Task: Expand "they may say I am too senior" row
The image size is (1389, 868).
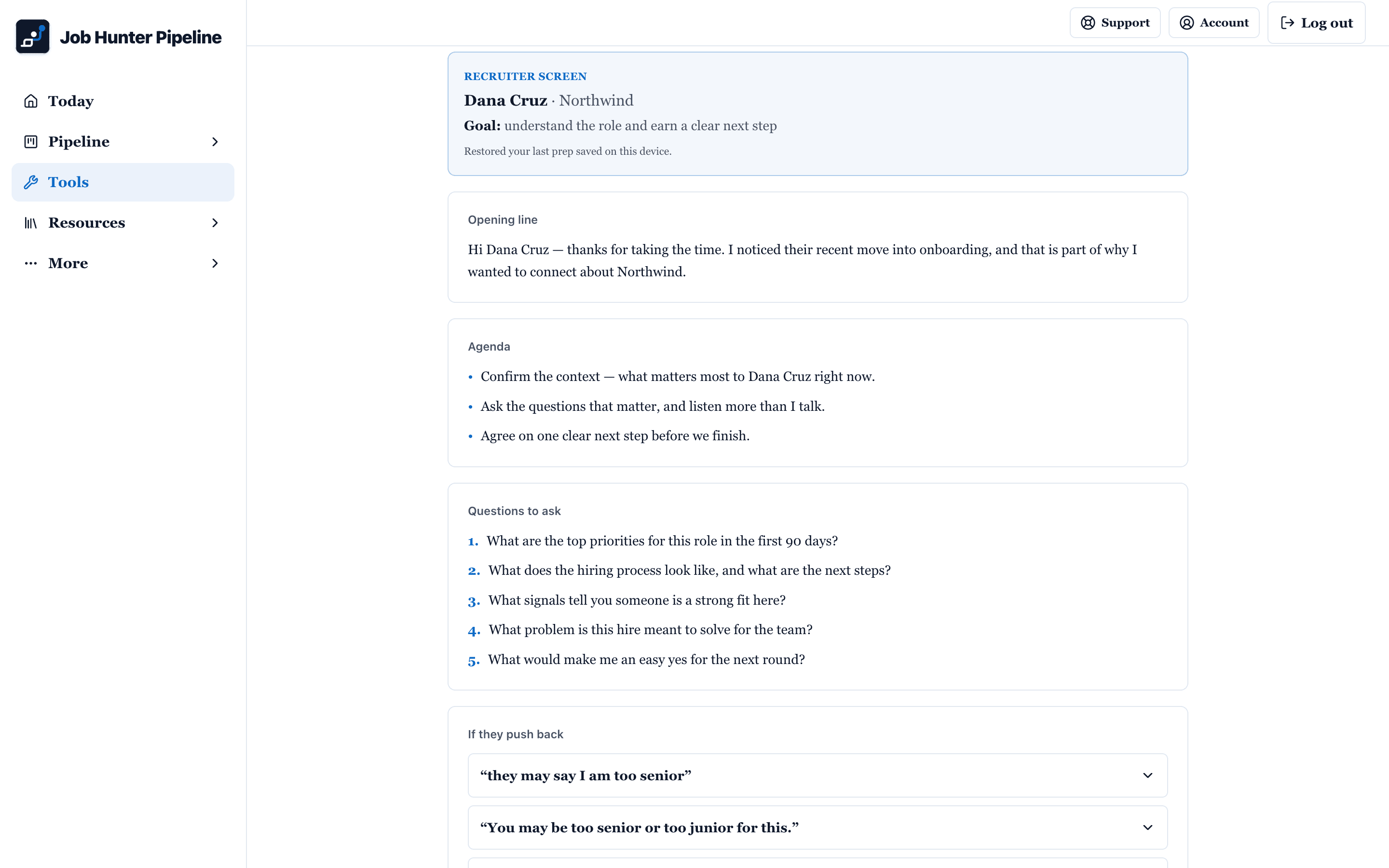Action: tap(817, 775)
